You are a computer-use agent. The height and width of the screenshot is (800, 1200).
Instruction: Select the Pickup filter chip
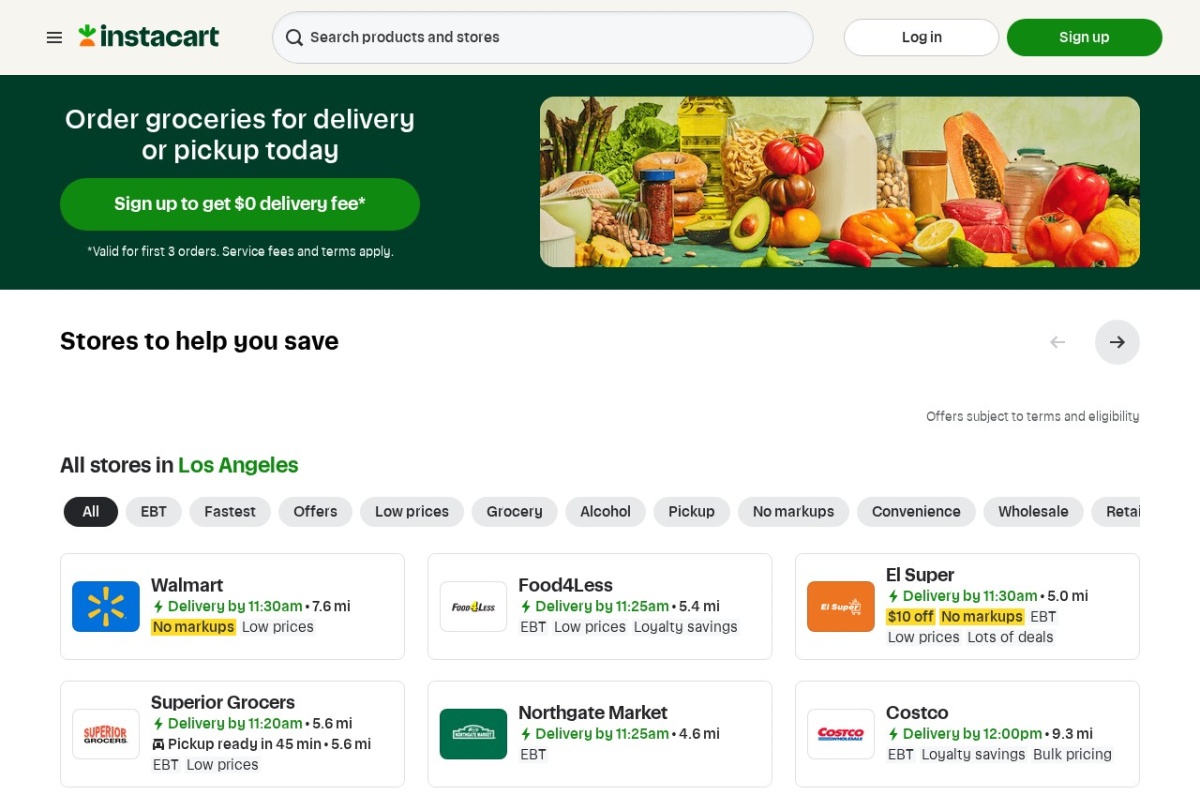coord(692,511)
